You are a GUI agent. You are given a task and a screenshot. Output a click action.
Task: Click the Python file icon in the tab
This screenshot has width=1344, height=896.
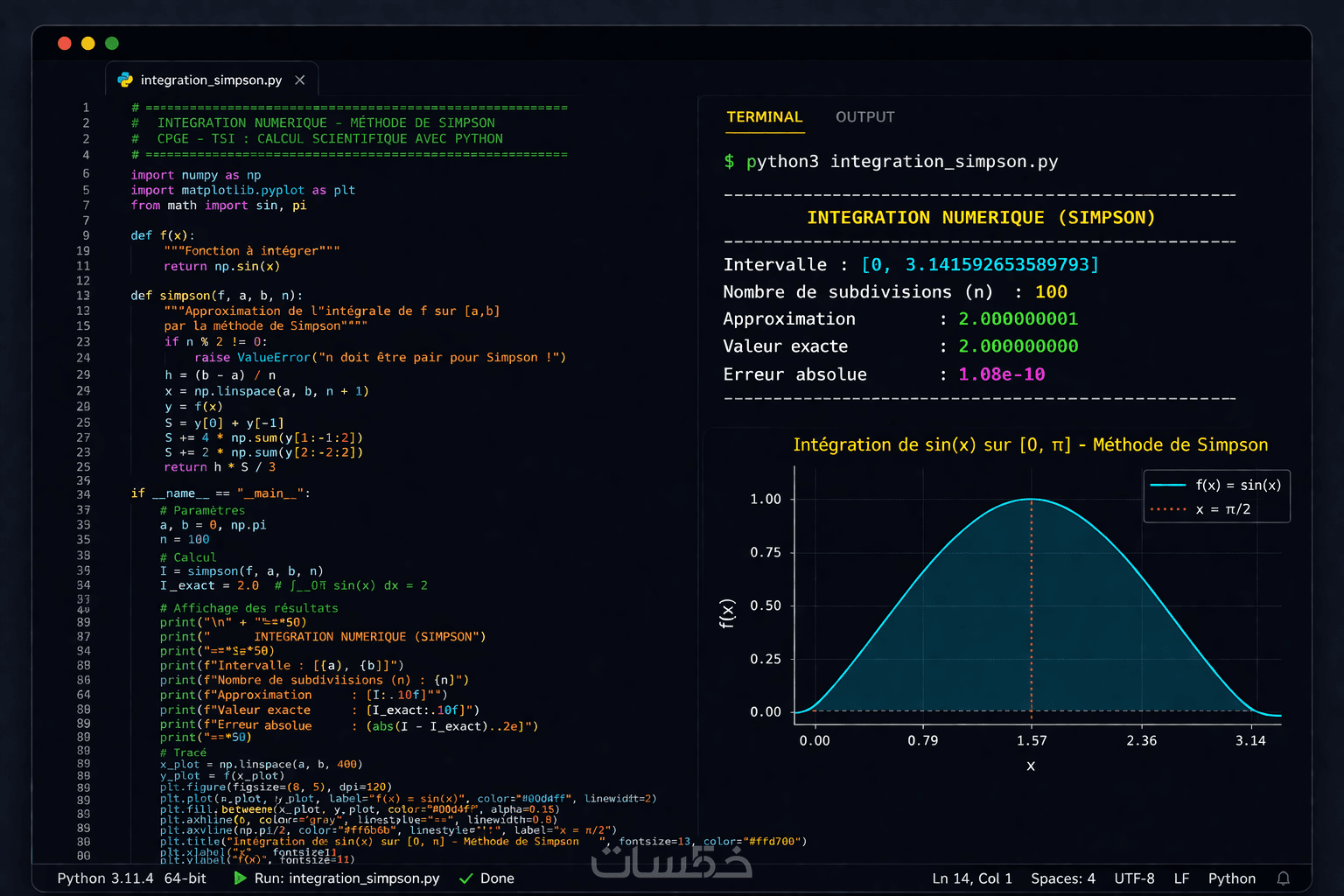(125, 80)
